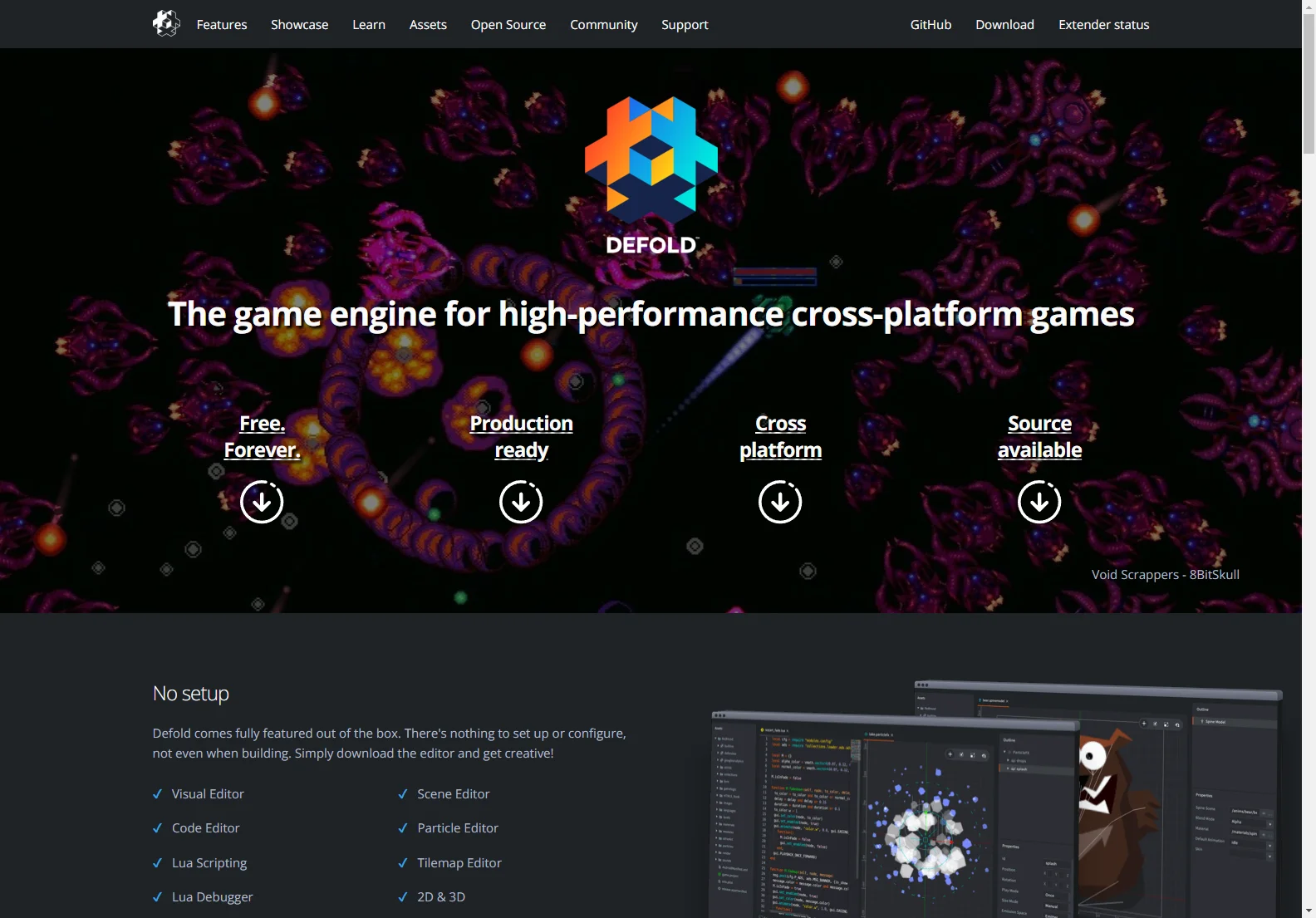Viewport: 1316px width, 918px height.
Task: Click the 'Lua Scripting' feature text
Action: (x=209, y=863)
